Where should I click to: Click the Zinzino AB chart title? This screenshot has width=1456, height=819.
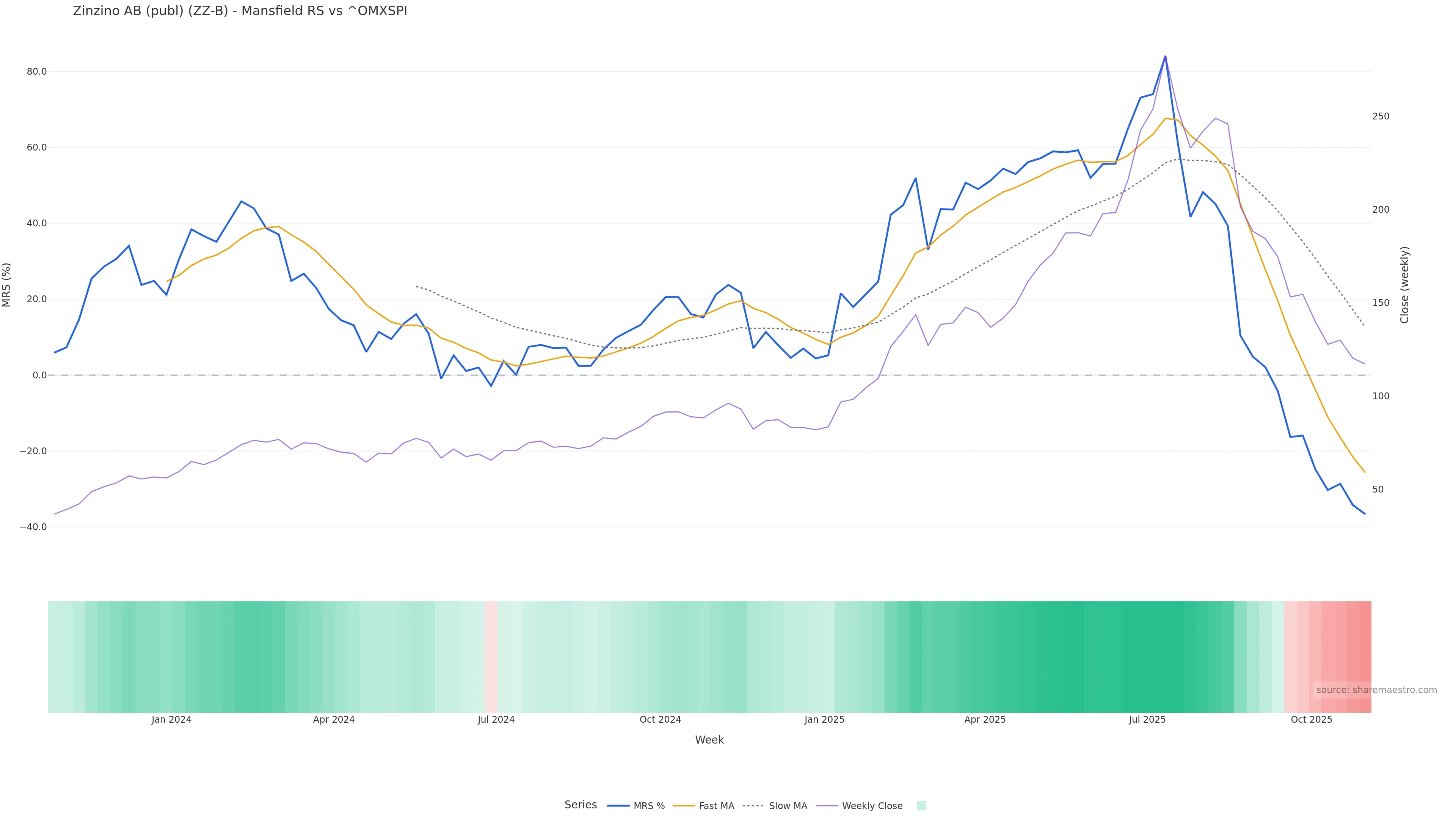pos(240,11)
